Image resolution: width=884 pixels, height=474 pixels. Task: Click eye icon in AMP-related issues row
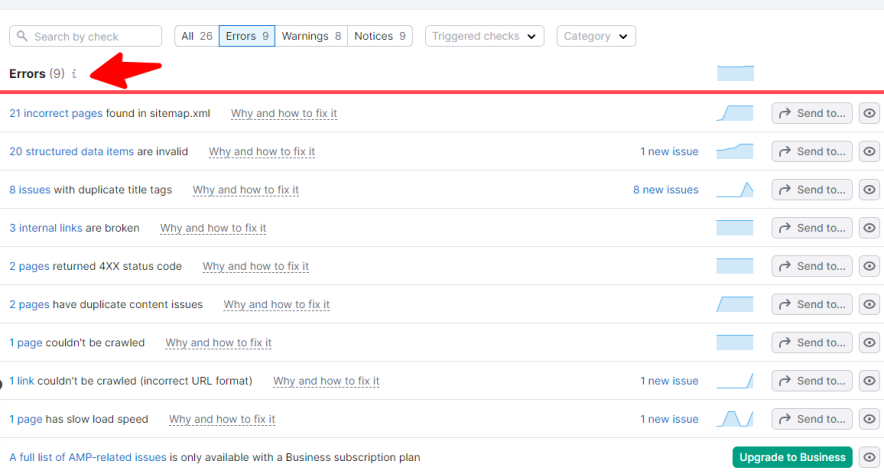pyautogui.click(x=870, y=457)
